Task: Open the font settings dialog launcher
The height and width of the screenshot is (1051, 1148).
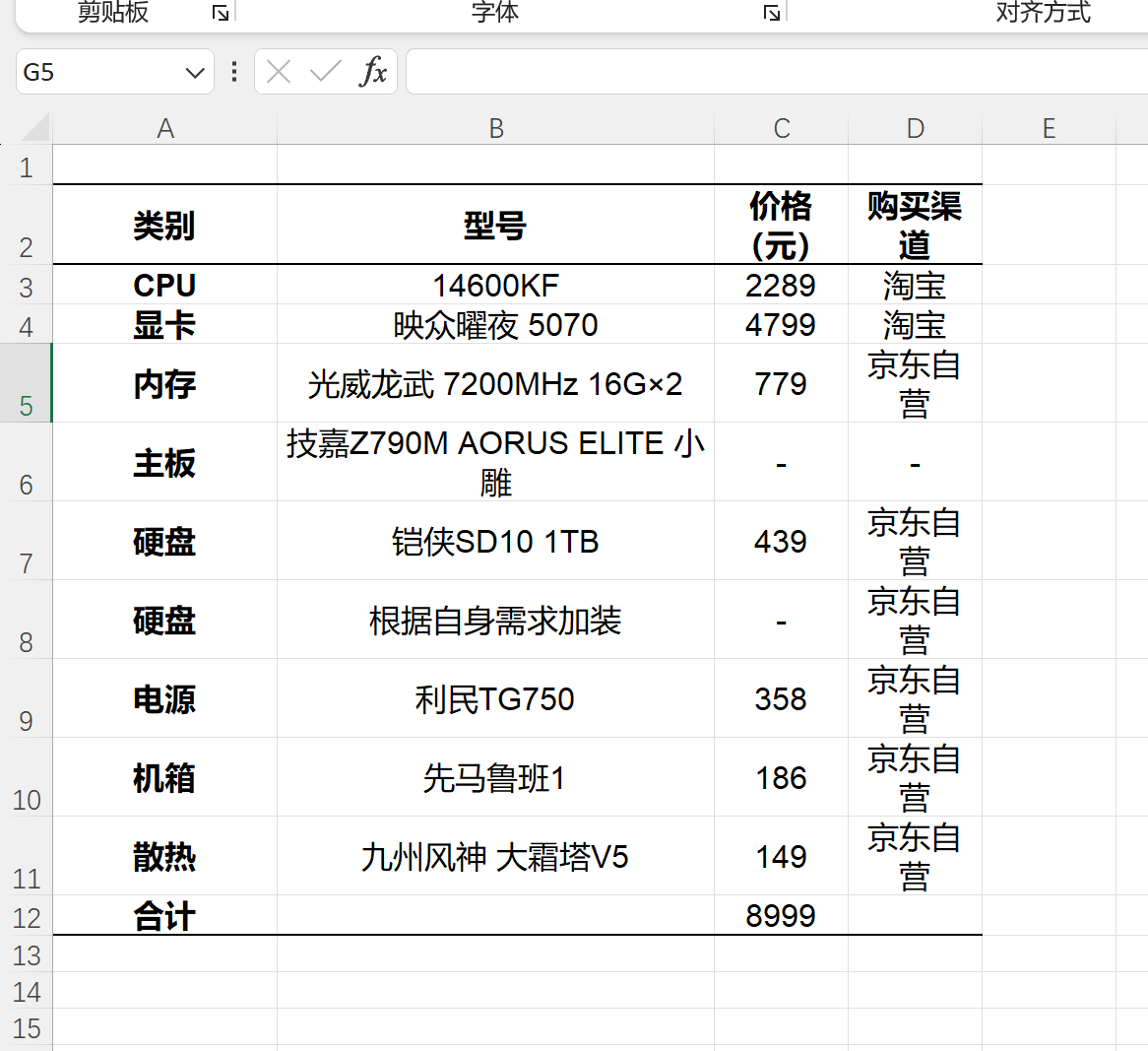Action: pos(772,13)
